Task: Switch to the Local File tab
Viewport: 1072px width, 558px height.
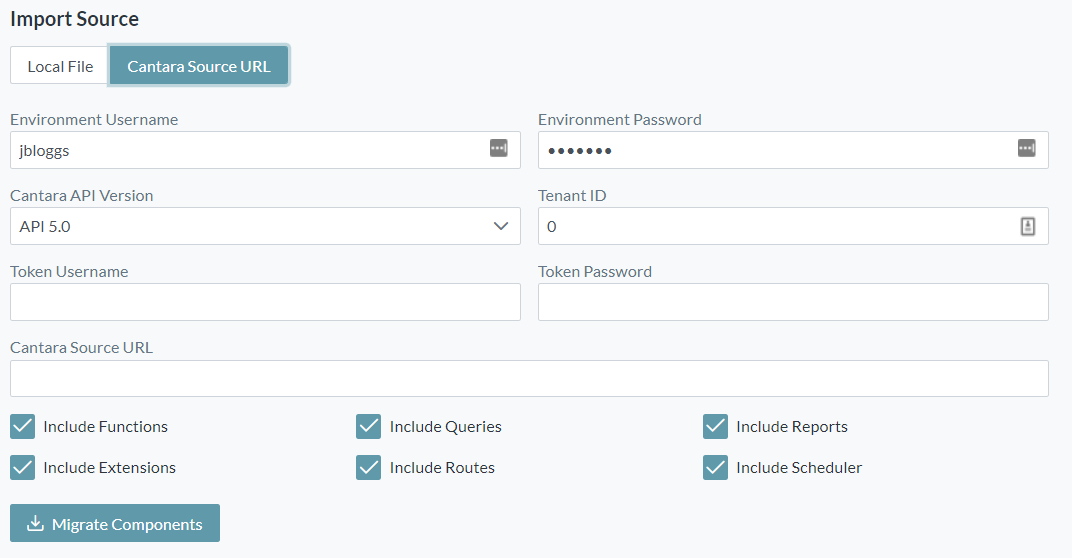Action: [x=60, y=66]
